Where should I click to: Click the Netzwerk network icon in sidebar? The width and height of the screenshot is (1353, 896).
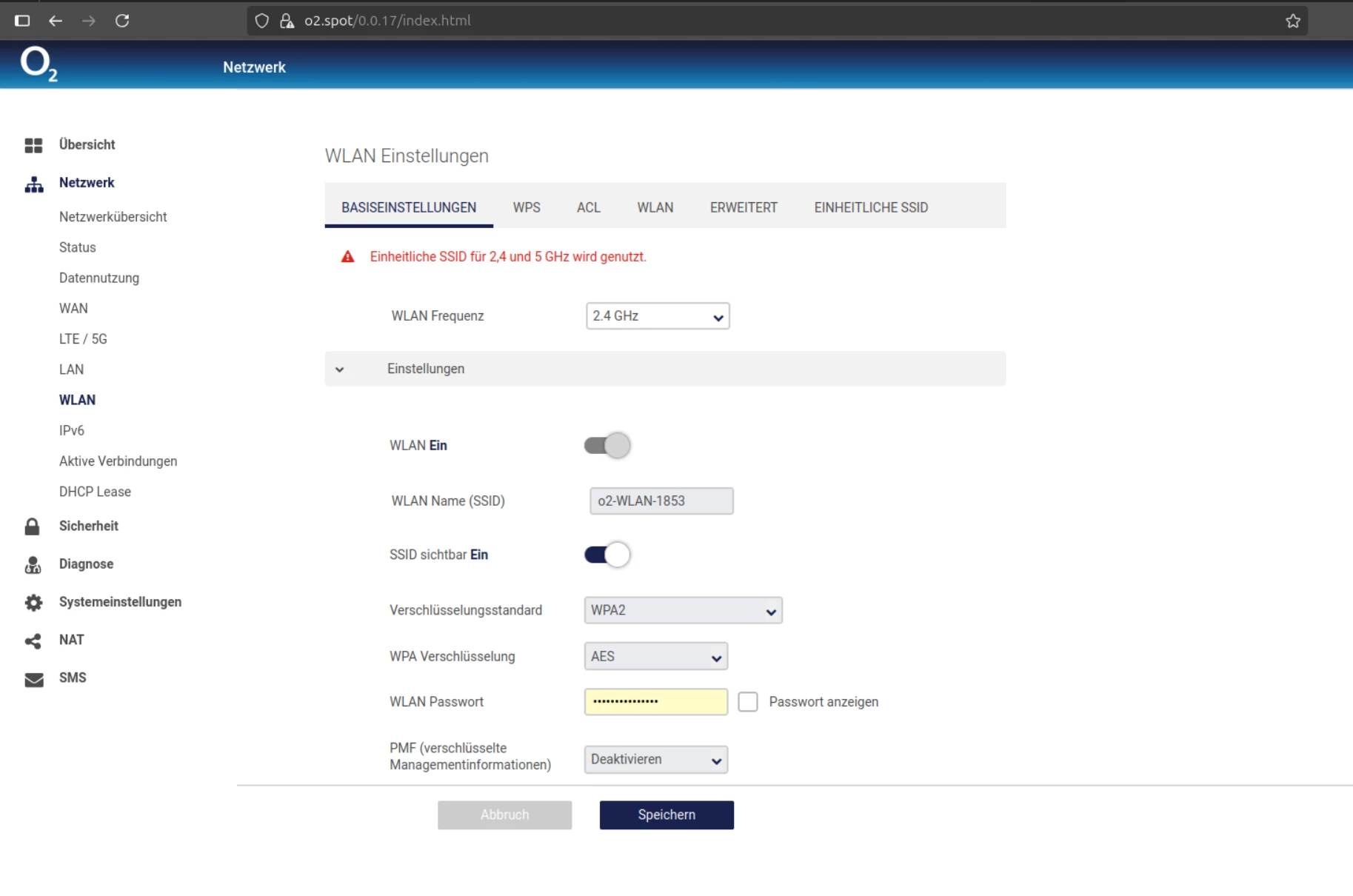tap(33, 184)
